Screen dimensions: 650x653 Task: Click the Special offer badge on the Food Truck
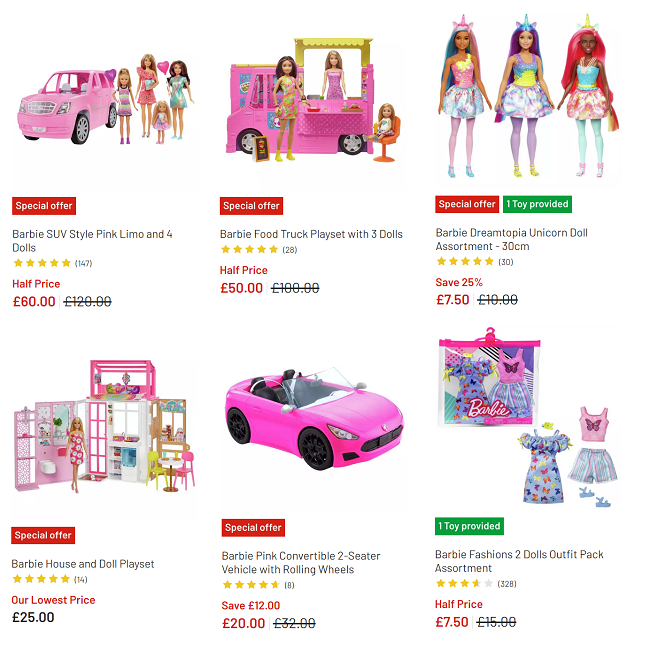point(252,206)
